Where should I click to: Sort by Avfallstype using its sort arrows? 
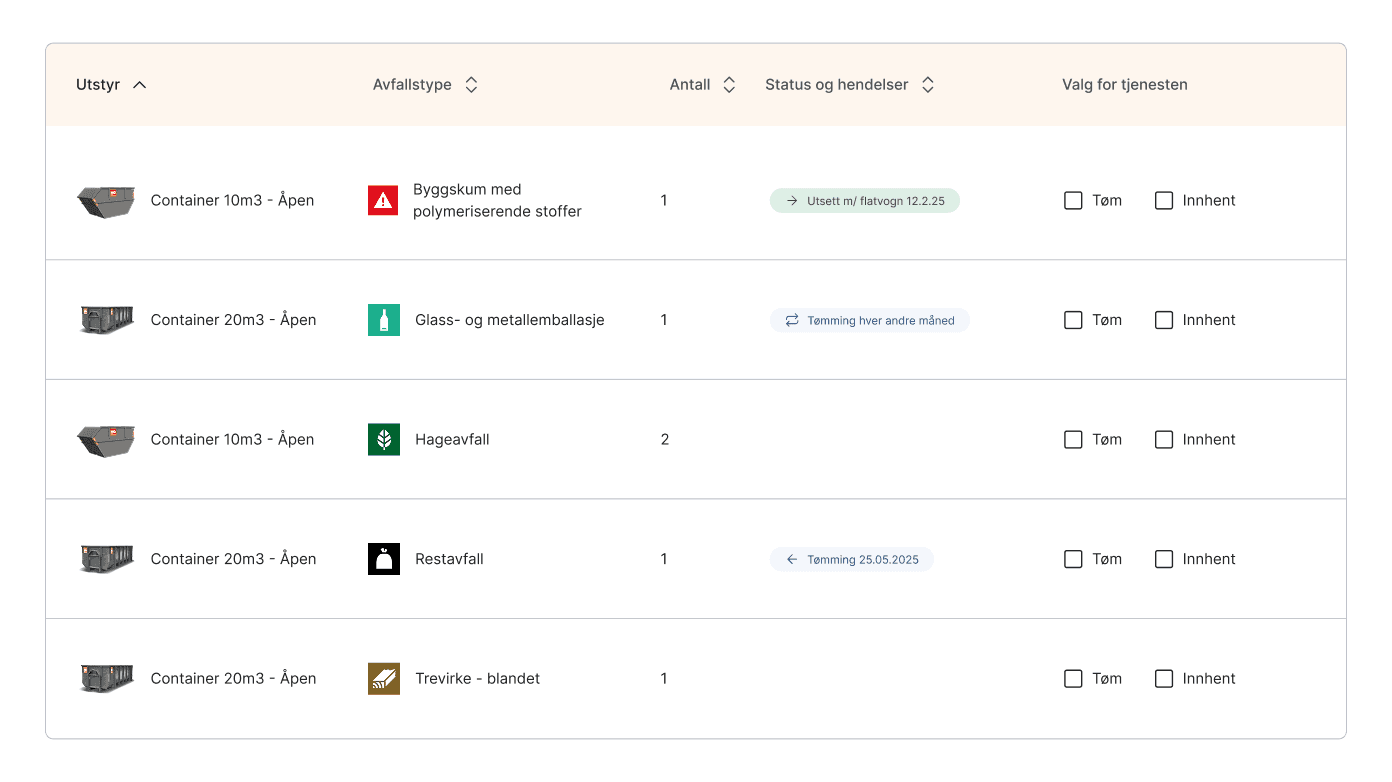(472, 85)
